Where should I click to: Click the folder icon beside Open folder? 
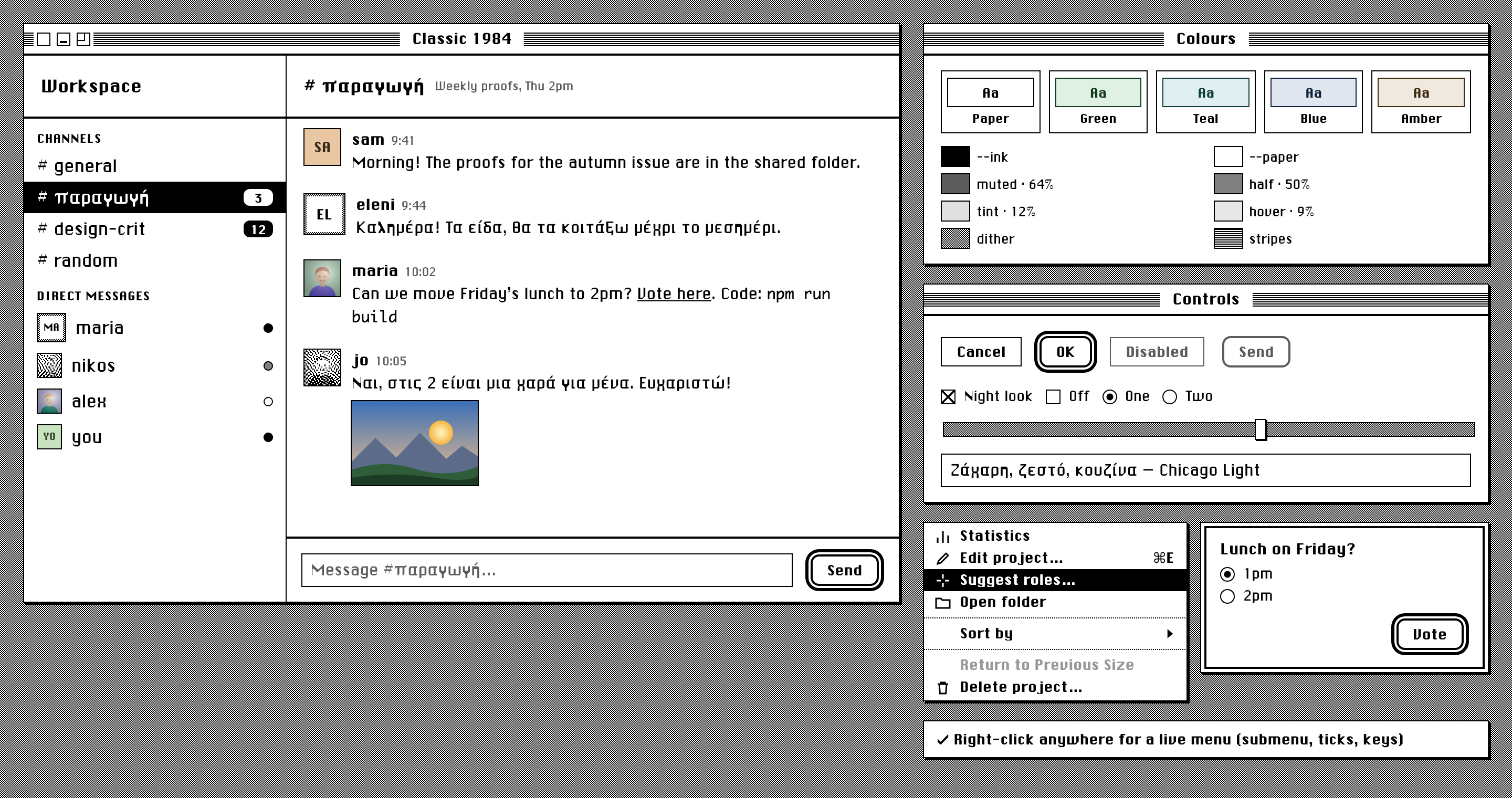tap(943, 603)
